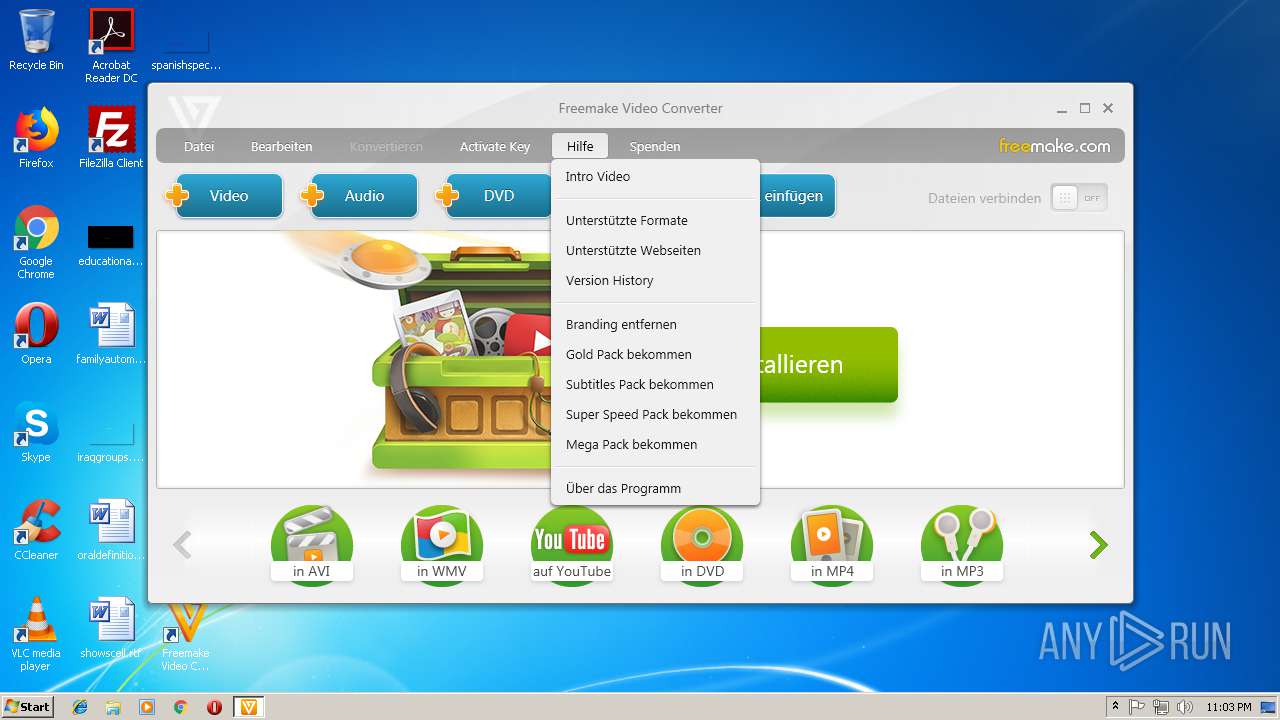
Task: Open Windows Media Player taskbar icon
Action: point(147,707)
